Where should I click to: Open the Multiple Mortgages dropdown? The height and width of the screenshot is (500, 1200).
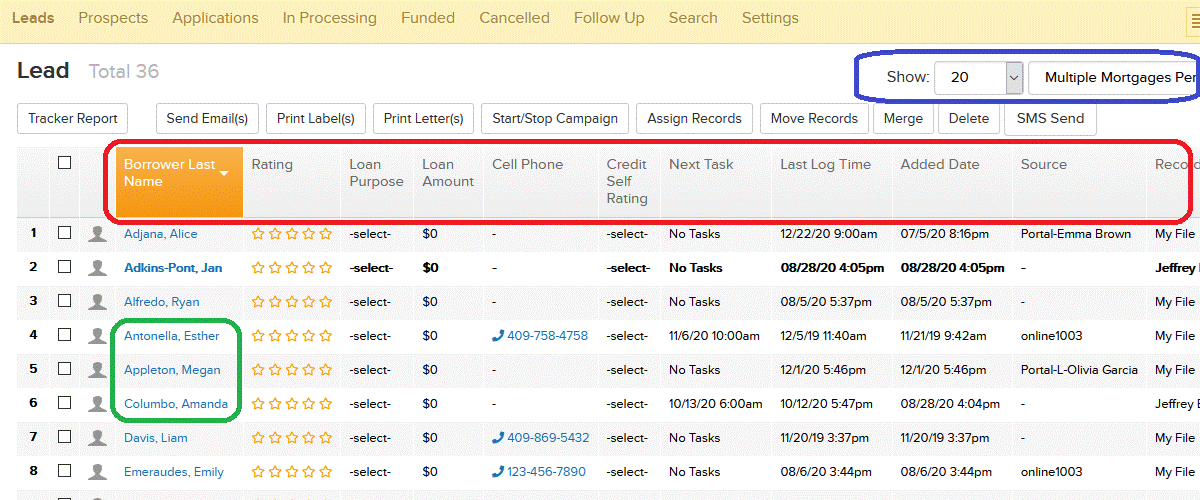[x=1114, y=77]
